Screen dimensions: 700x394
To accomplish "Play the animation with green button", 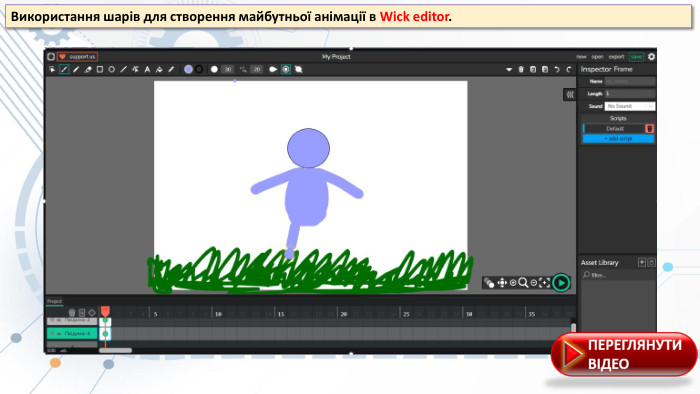I will 561,282.
